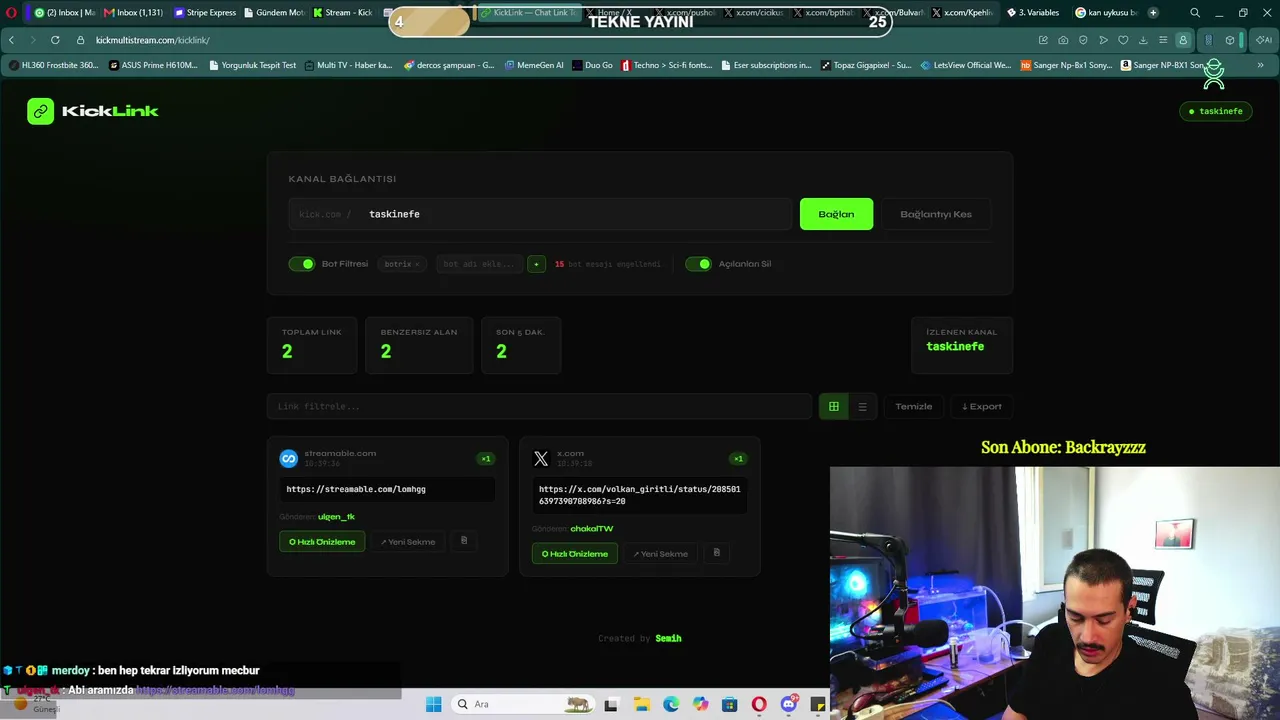Open Discord from the taskbar
The height and width of the screenshot is (720, 1280).
click(789, 704)
